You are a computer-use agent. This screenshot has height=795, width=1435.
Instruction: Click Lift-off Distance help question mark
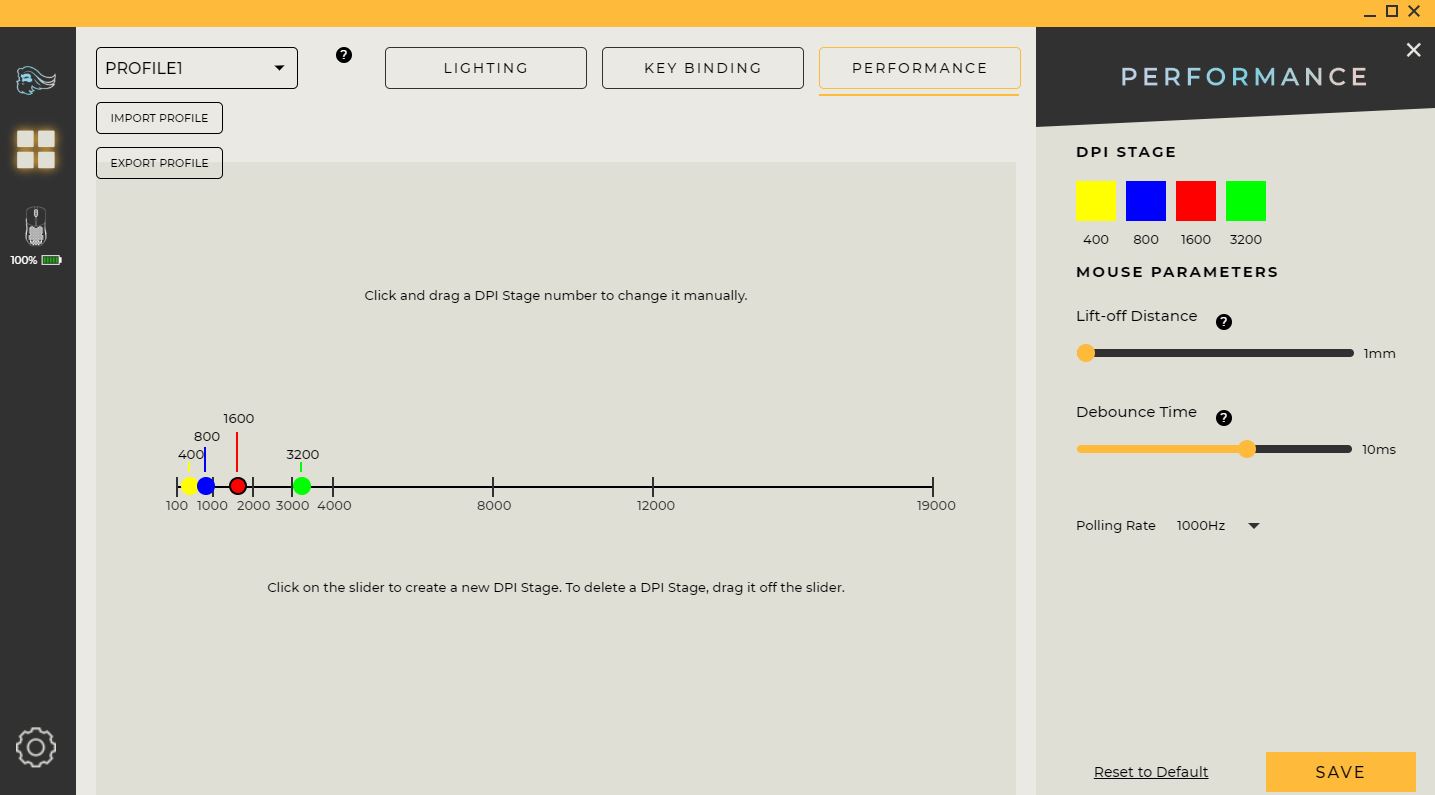tap(1223, 322)
